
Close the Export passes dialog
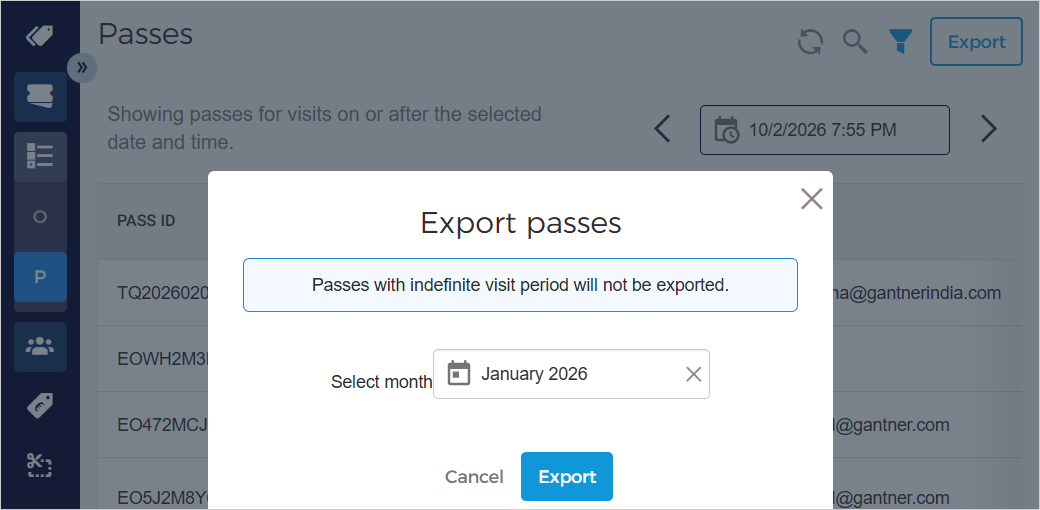coord(811,199)
